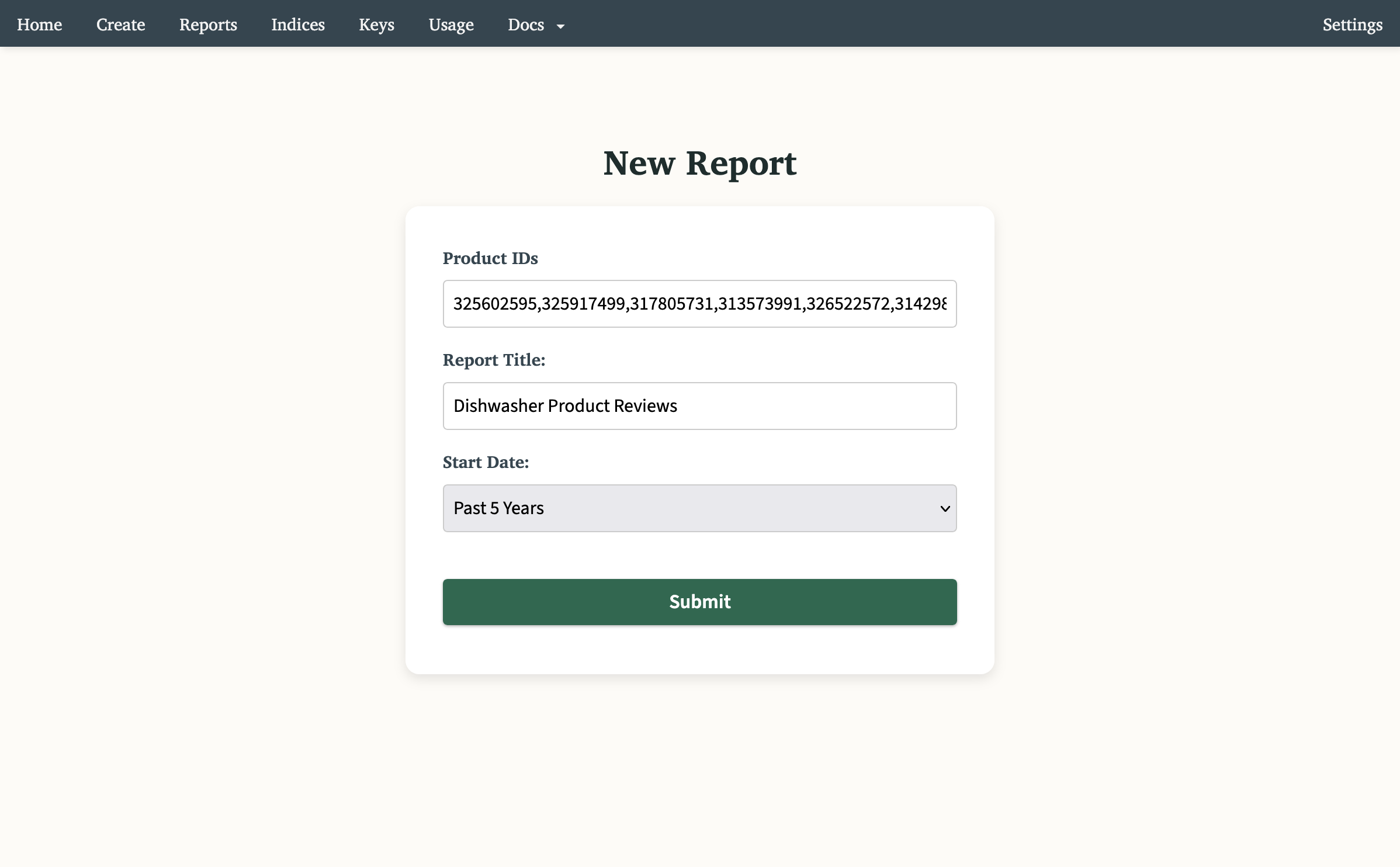
Task: Go to the Indices section
Action: 297,25
